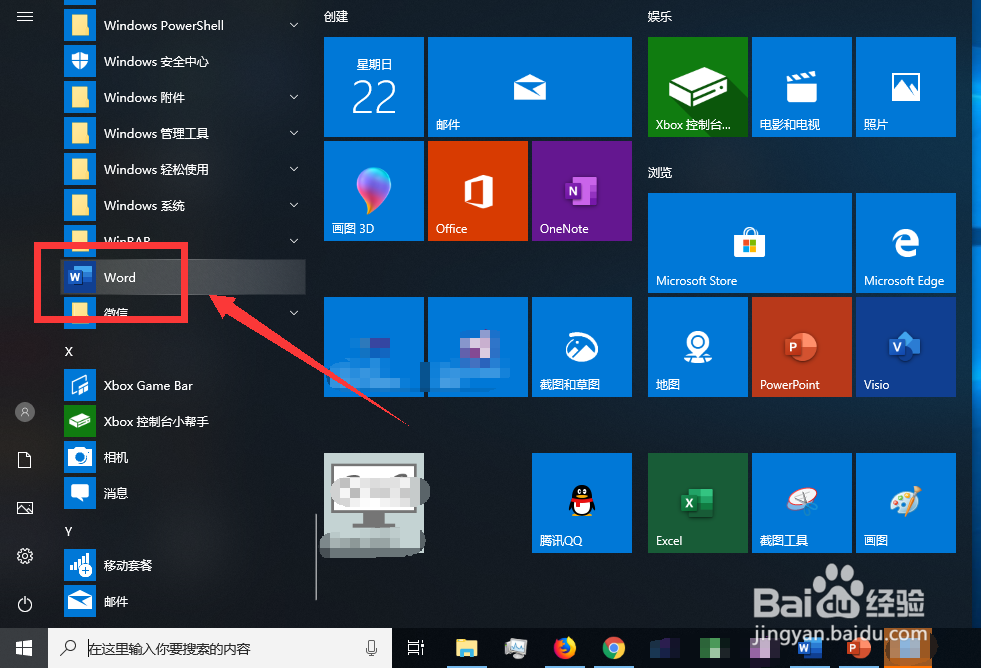Viewport: 981px width, 668px height.
Task: Launch the Excel tile
Action: [698, 503]
